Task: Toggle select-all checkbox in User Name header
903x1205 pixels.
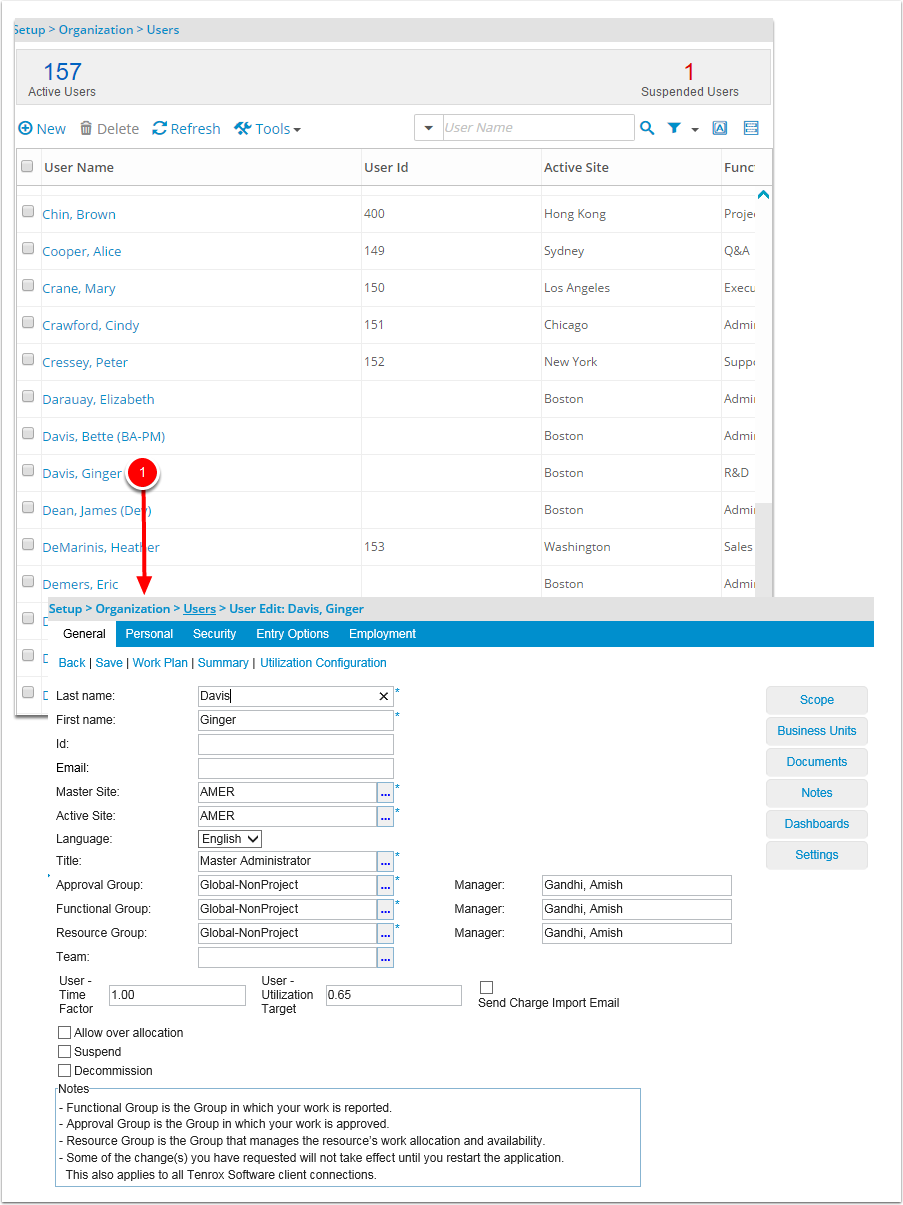Action: pos(27,166)
